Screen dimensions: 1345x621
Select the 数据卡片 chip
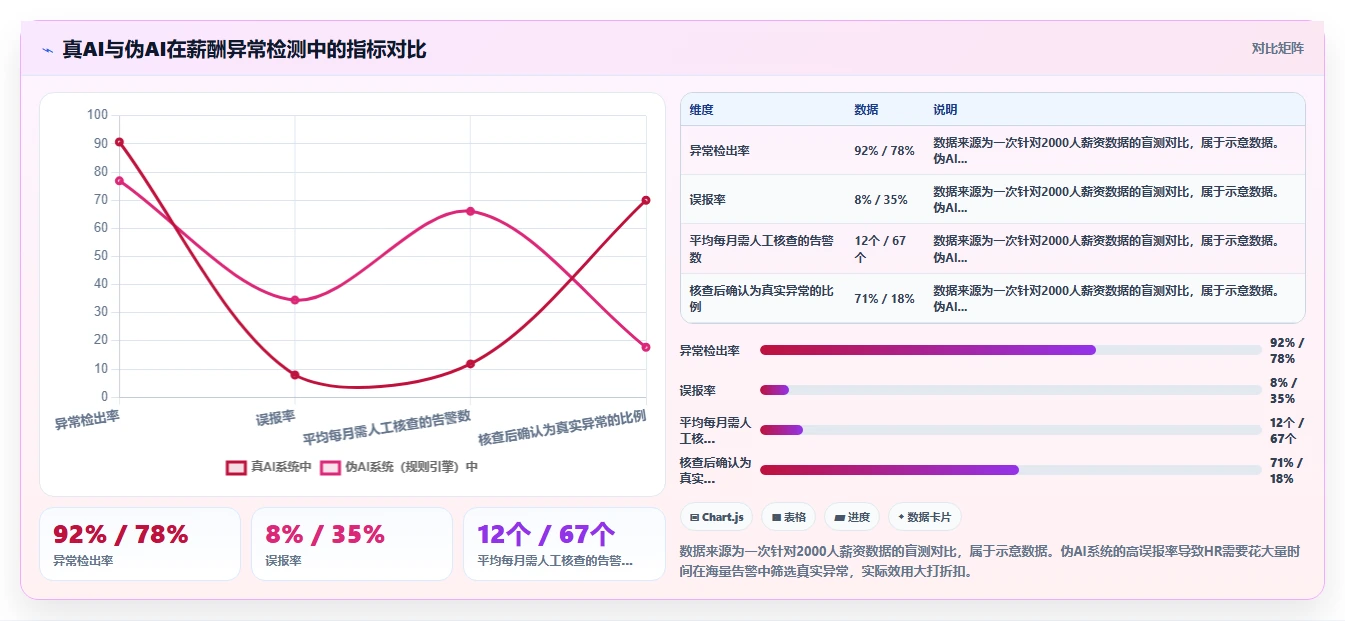click(924, 517)
